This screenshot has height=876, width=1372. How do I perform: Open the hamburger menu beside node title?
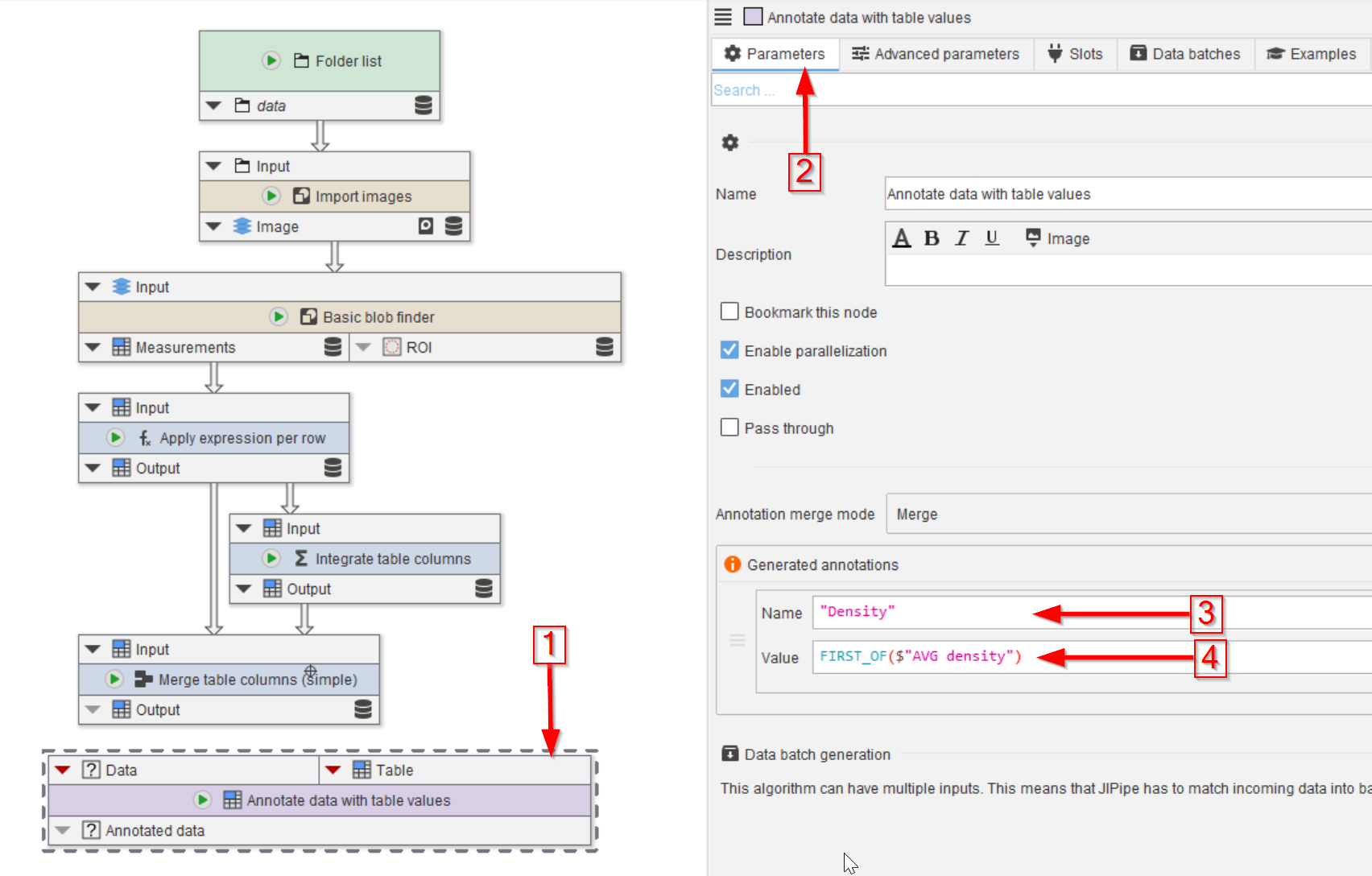tap(723, 17)
